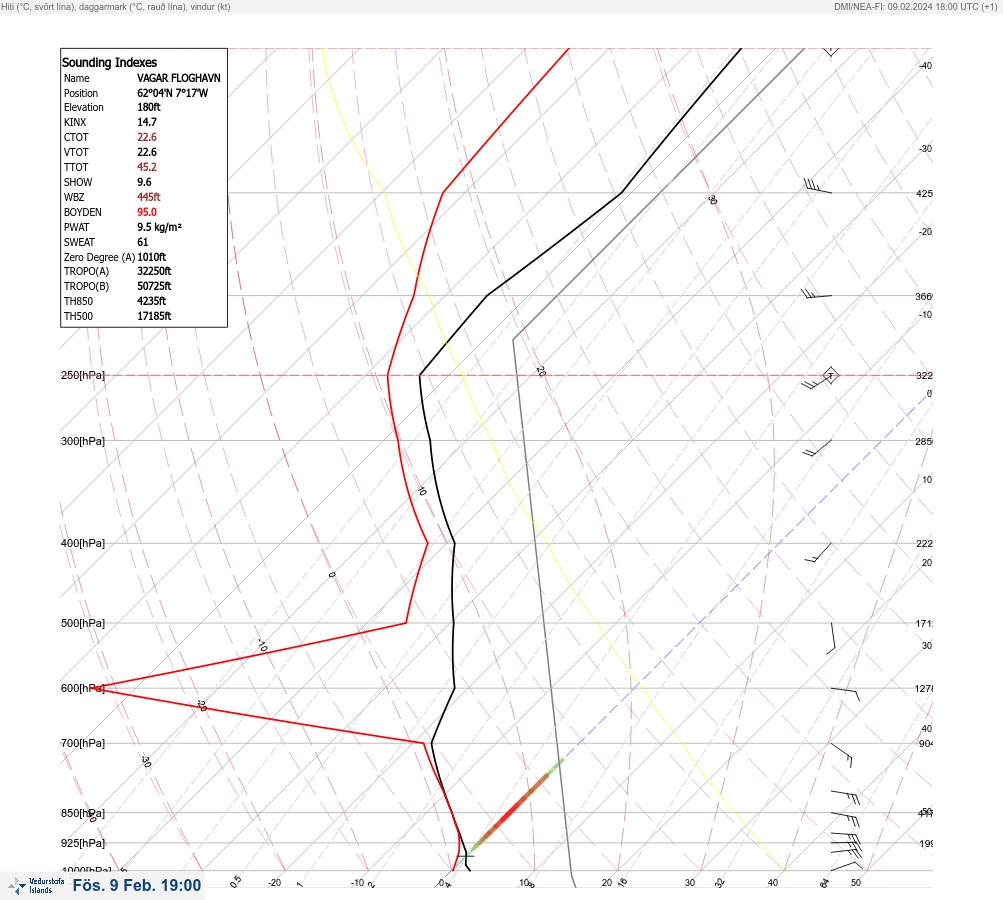This screenshot has width=1003, height=900.
Task: Click the position value 62°04'N 7°17'W
Action: click(x=173, y=93)
